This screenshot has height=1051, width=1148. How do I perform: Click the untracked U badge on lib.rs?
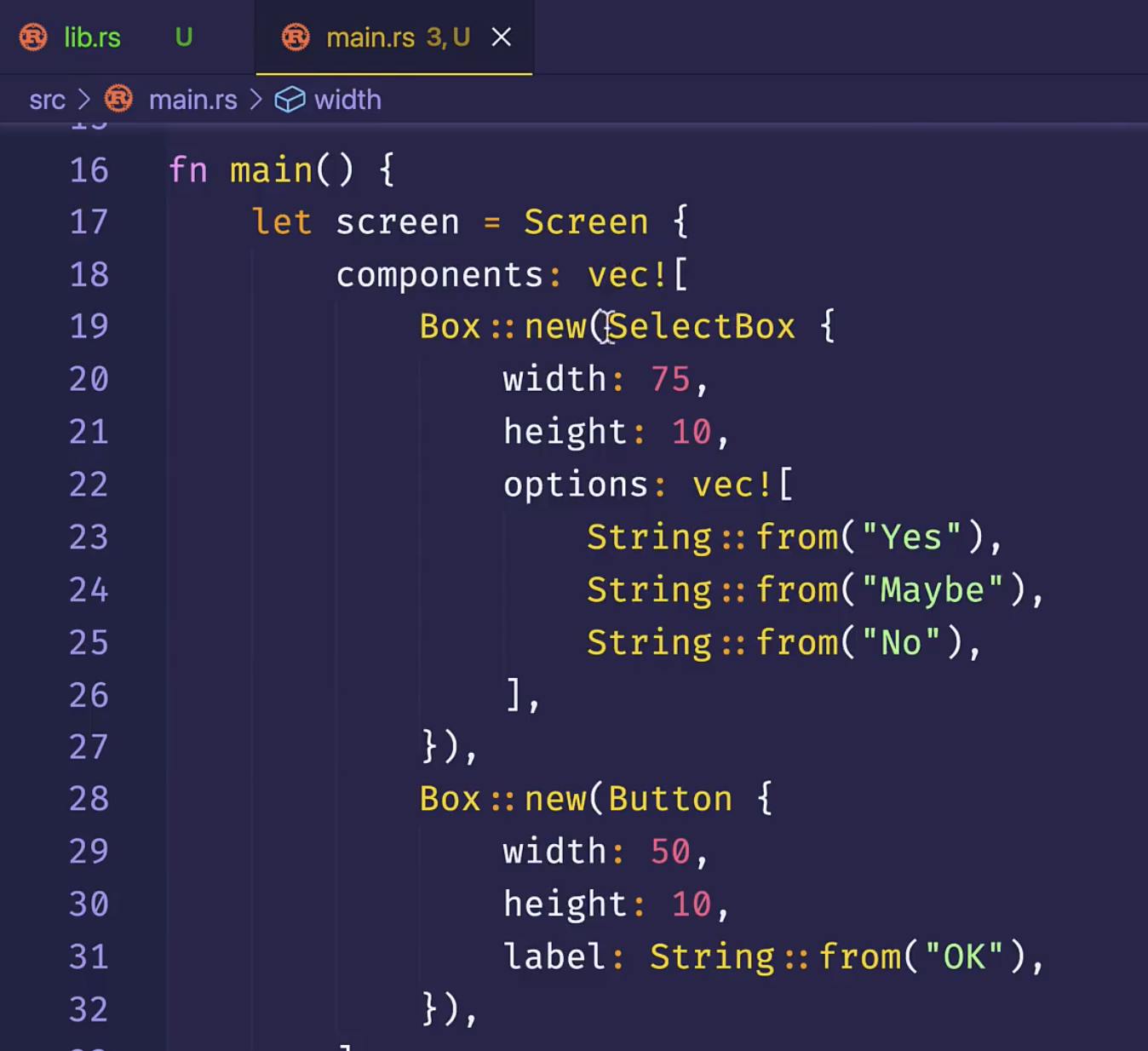183,37
